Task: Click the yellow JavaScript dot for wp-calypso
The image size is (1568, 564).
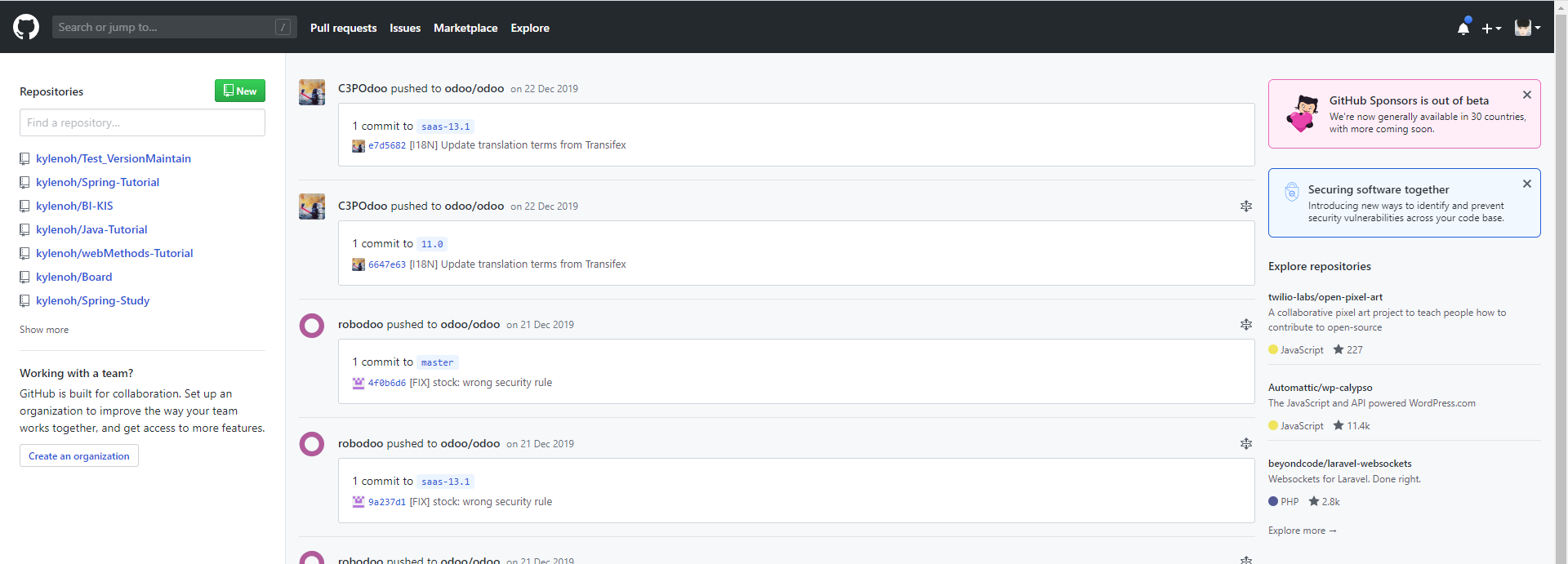Action: tap(1273, 425)
